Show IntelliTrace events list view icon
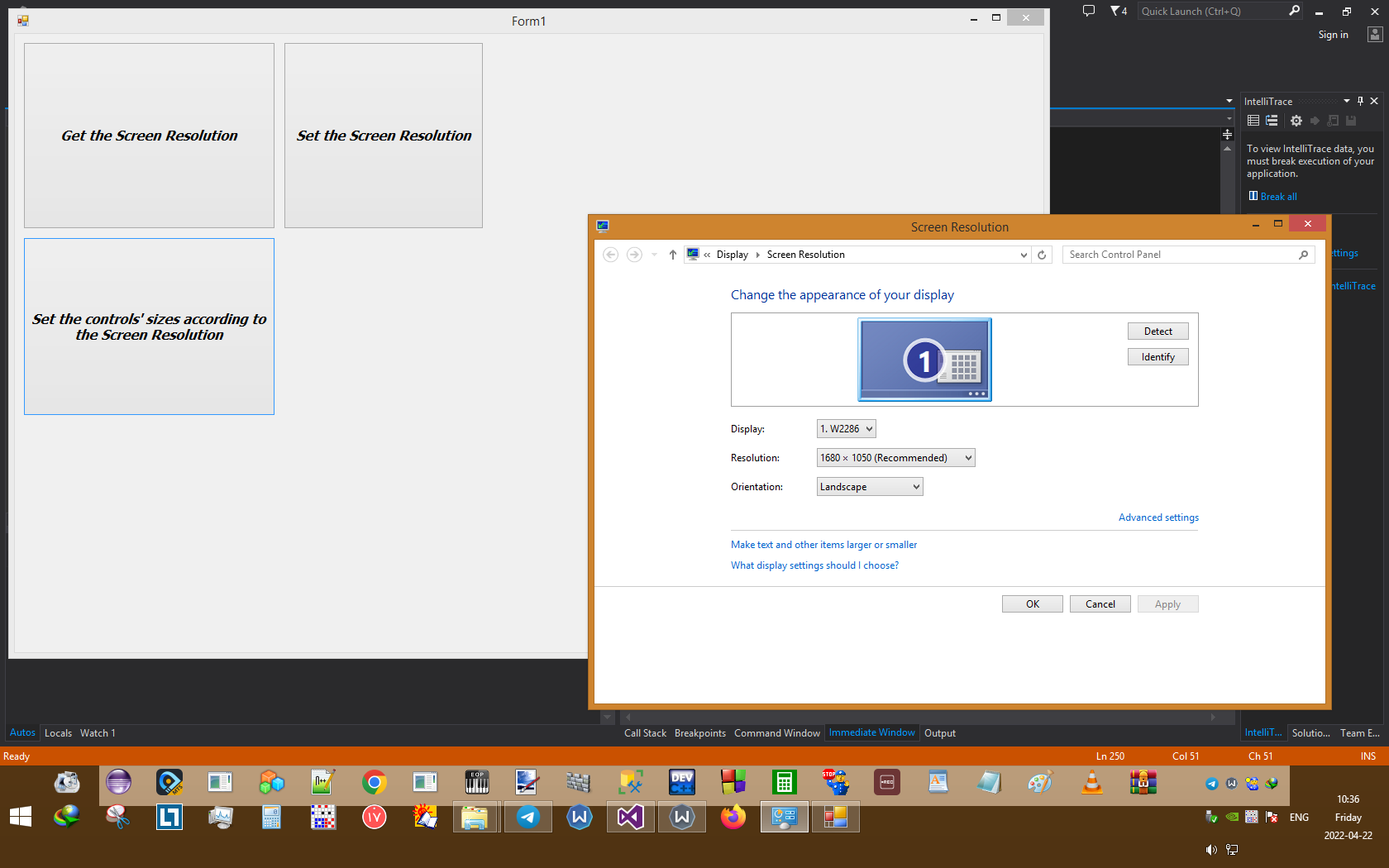Image resolution: width=1389 pixels, height=868 pixels. [1253, 121]
